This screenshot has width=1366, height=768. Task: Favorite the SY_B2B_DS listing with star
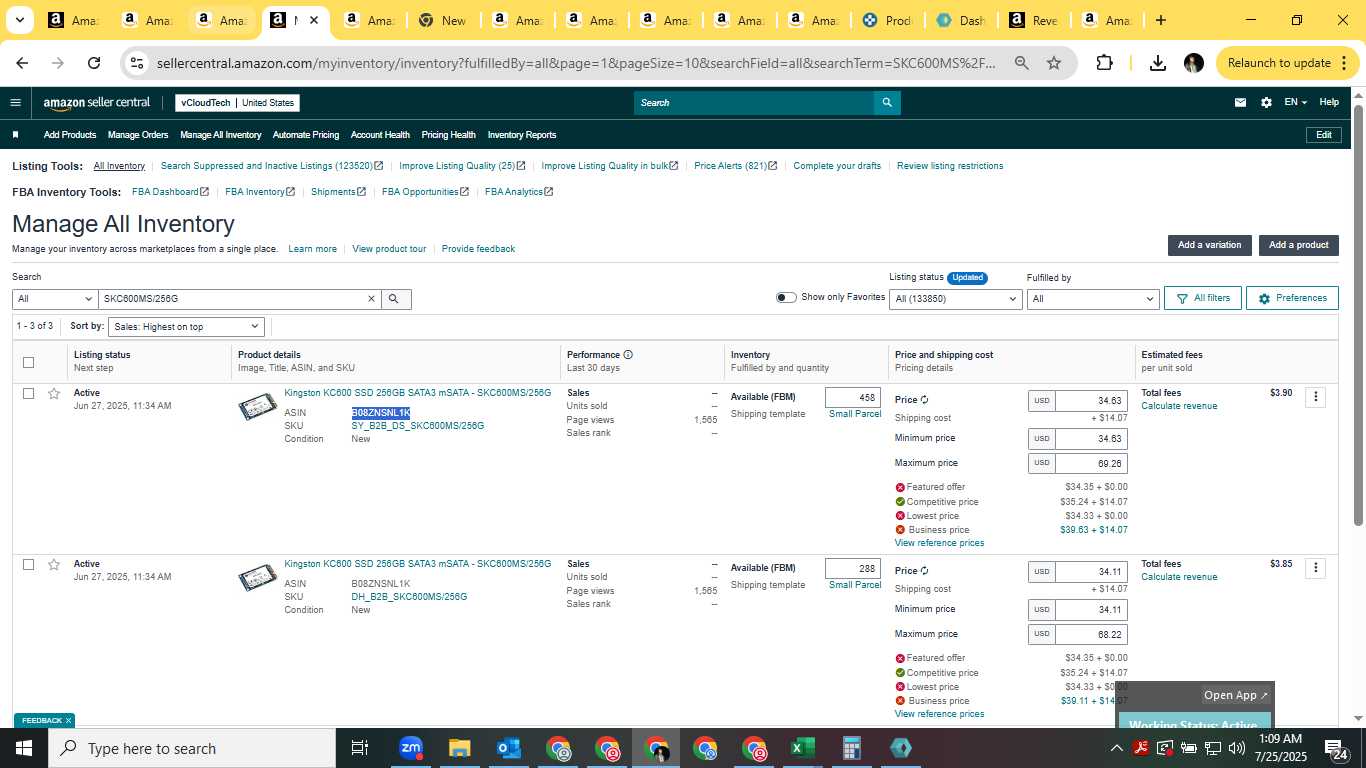54,393
